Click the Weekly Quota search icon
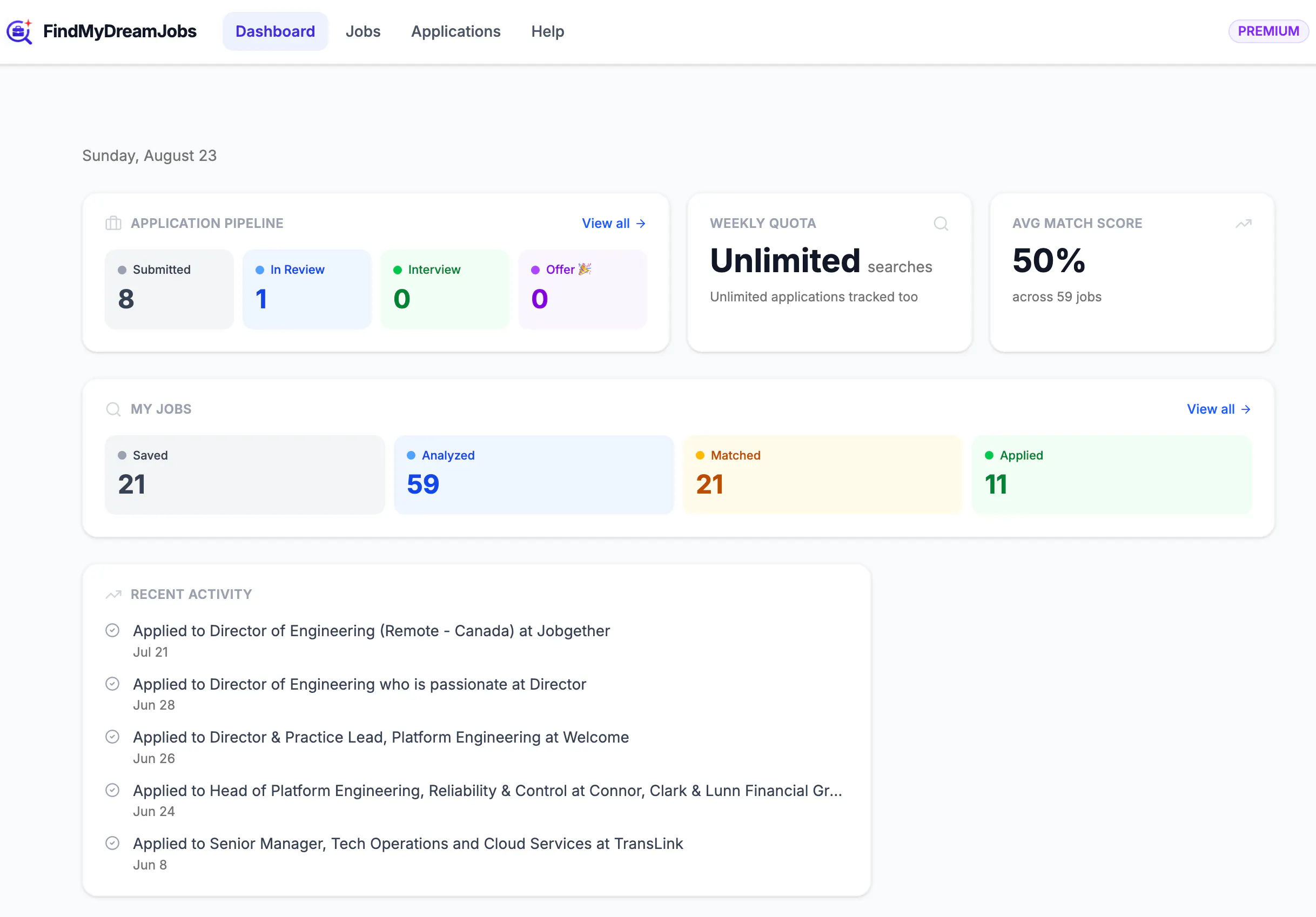The image size is (1316, 917). point(941,223)
